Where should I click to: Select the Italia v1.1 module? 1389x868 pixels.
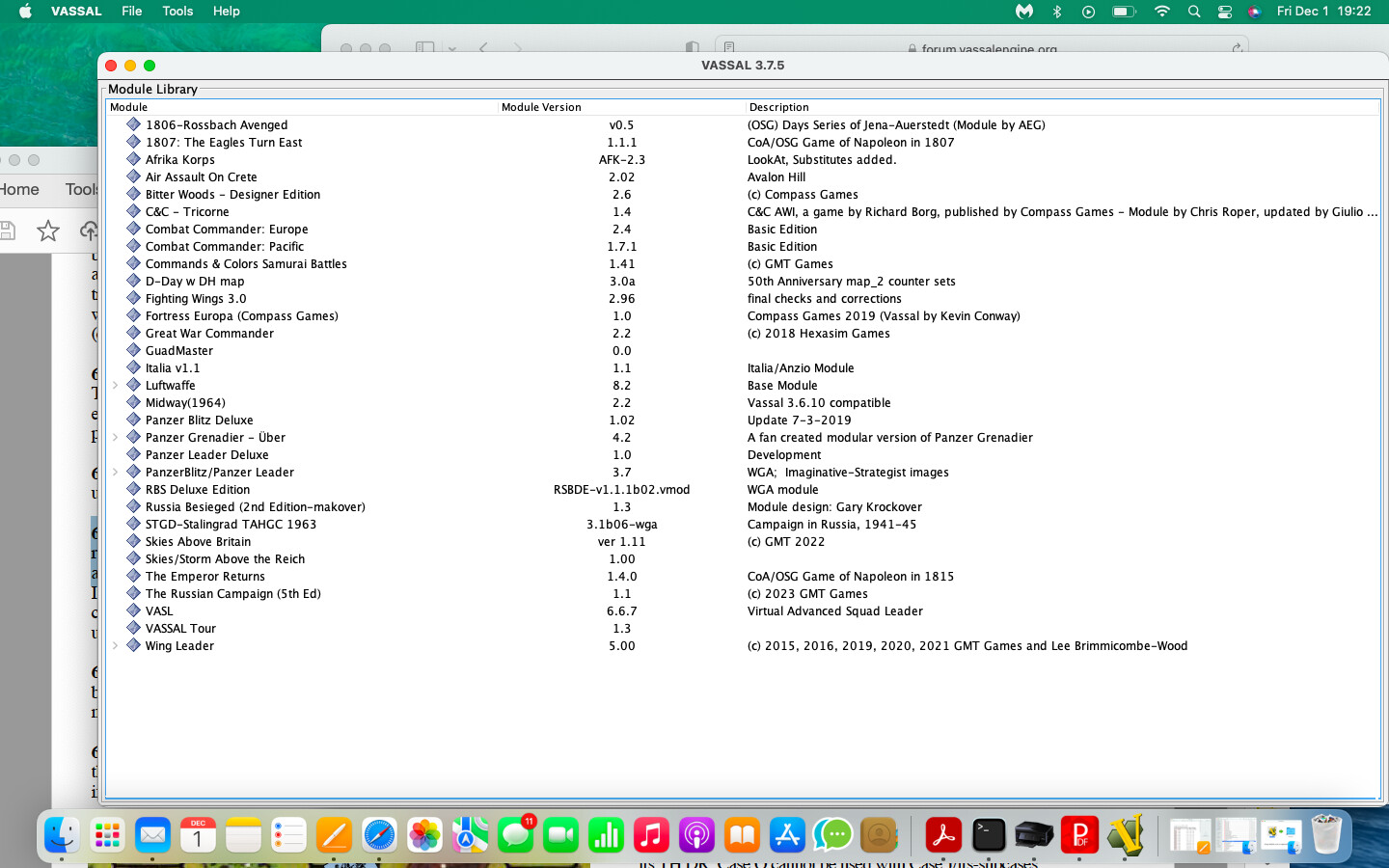pos(173,367)
